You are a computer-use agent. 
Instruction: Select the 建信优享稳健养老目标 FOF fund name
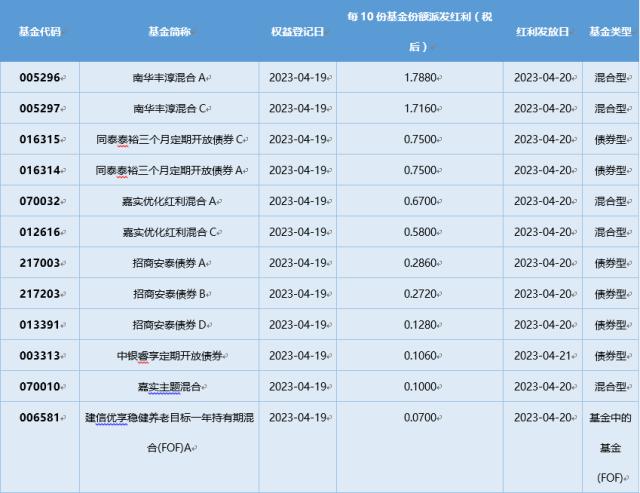(169, 433)
